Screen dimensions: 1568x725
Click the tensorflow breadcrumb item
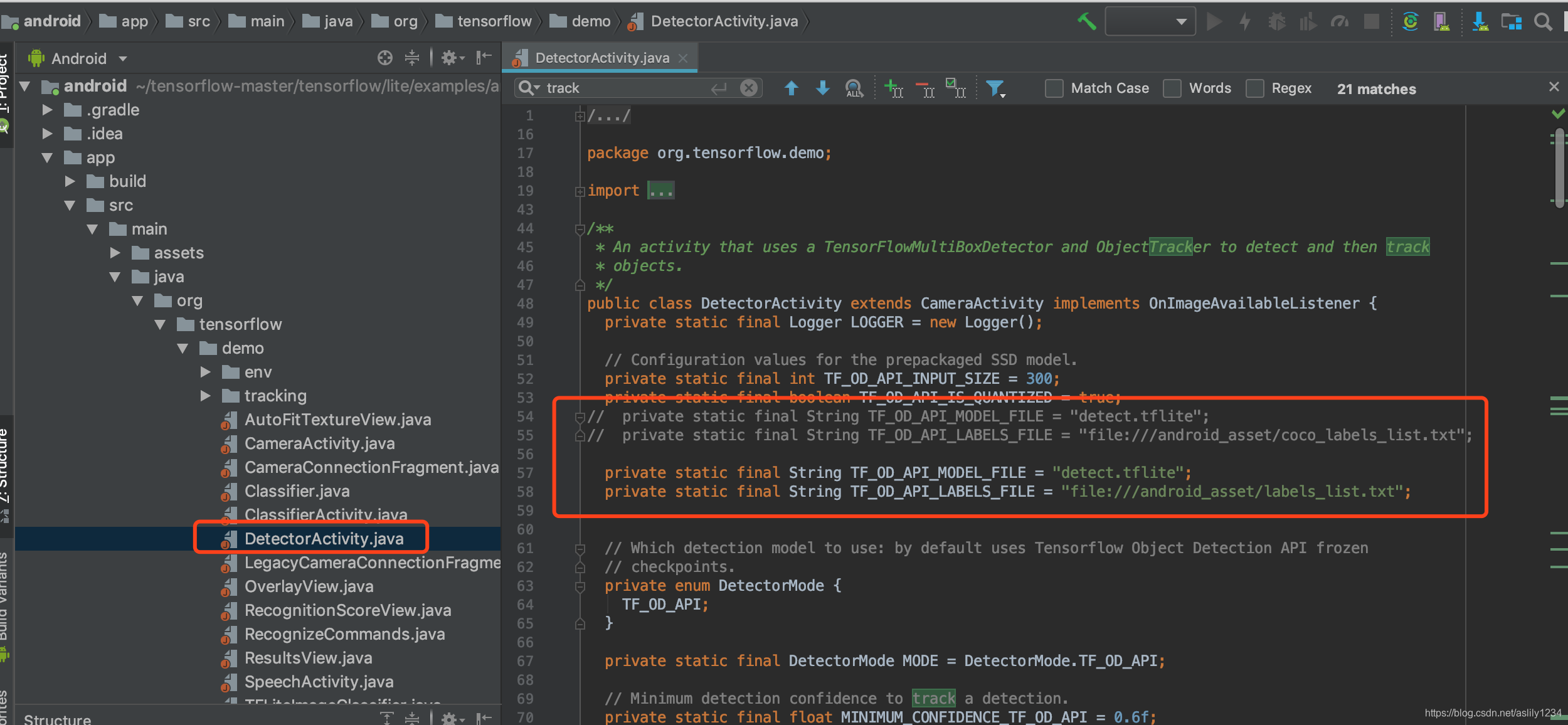[494, 21]
